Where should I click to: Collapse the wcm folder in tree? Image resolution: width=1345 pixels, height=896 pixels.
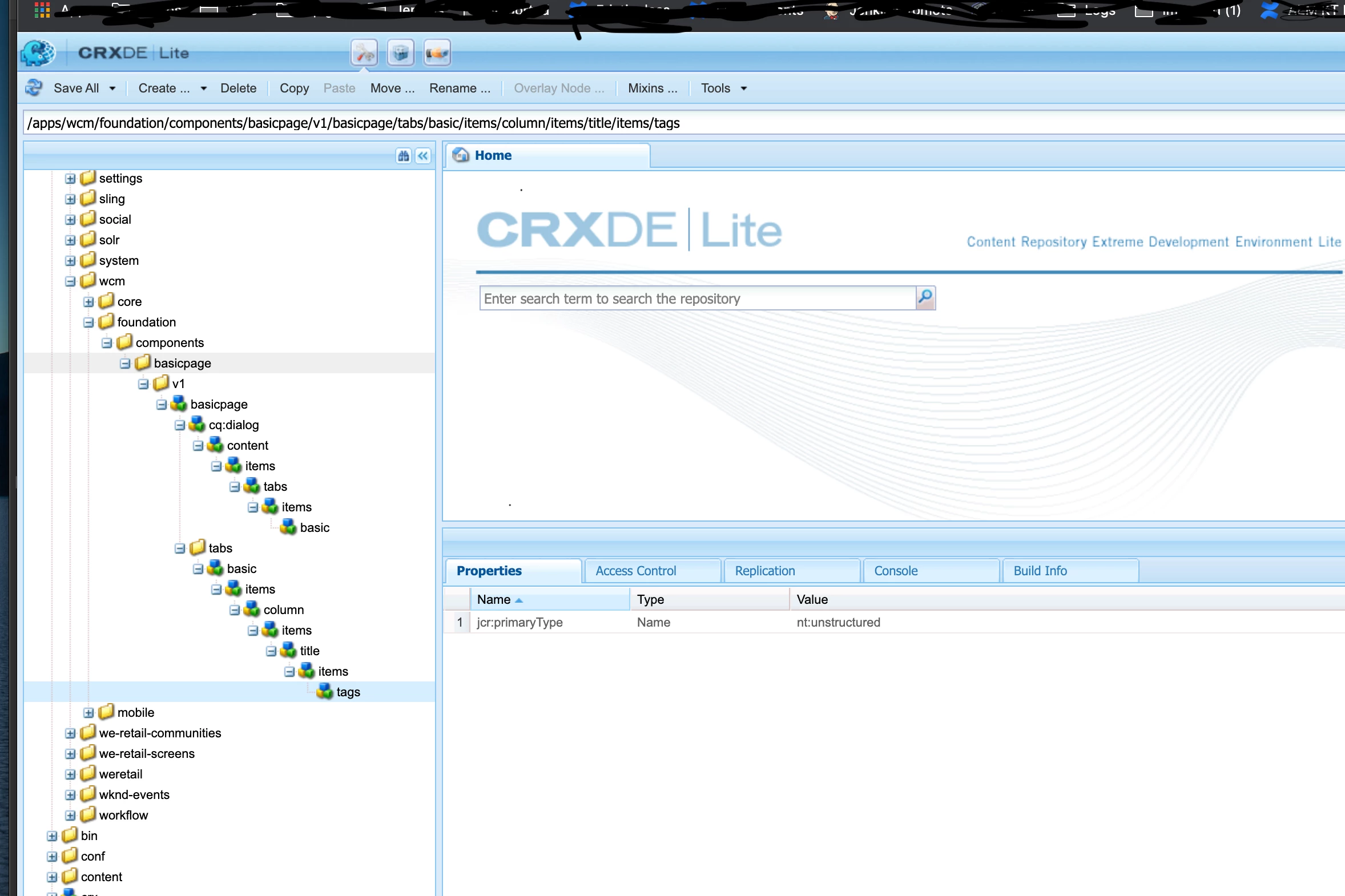[70, 281]
